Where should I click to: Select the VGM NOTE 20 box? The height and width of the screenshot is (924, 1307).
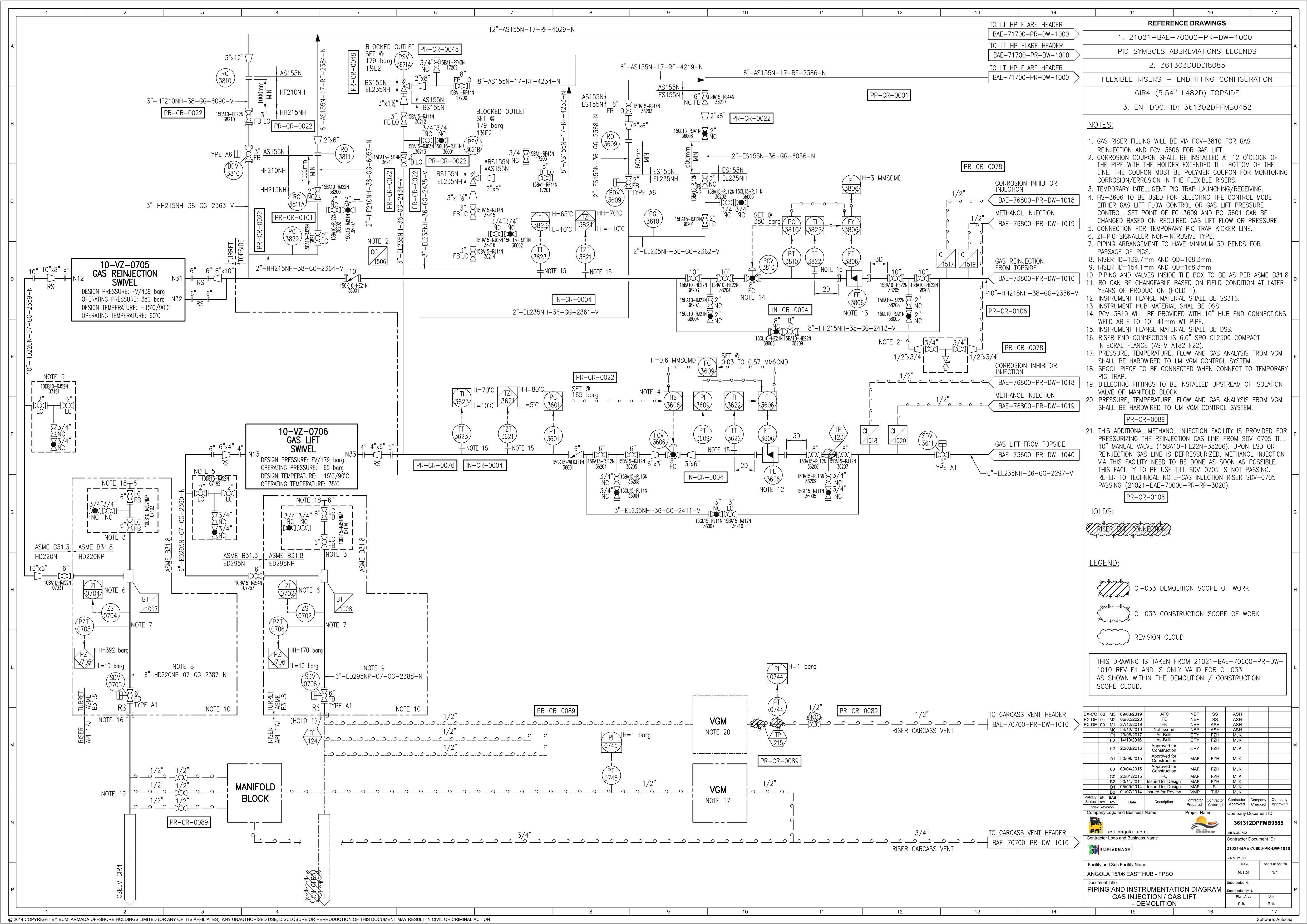click(x=719, y=724)
